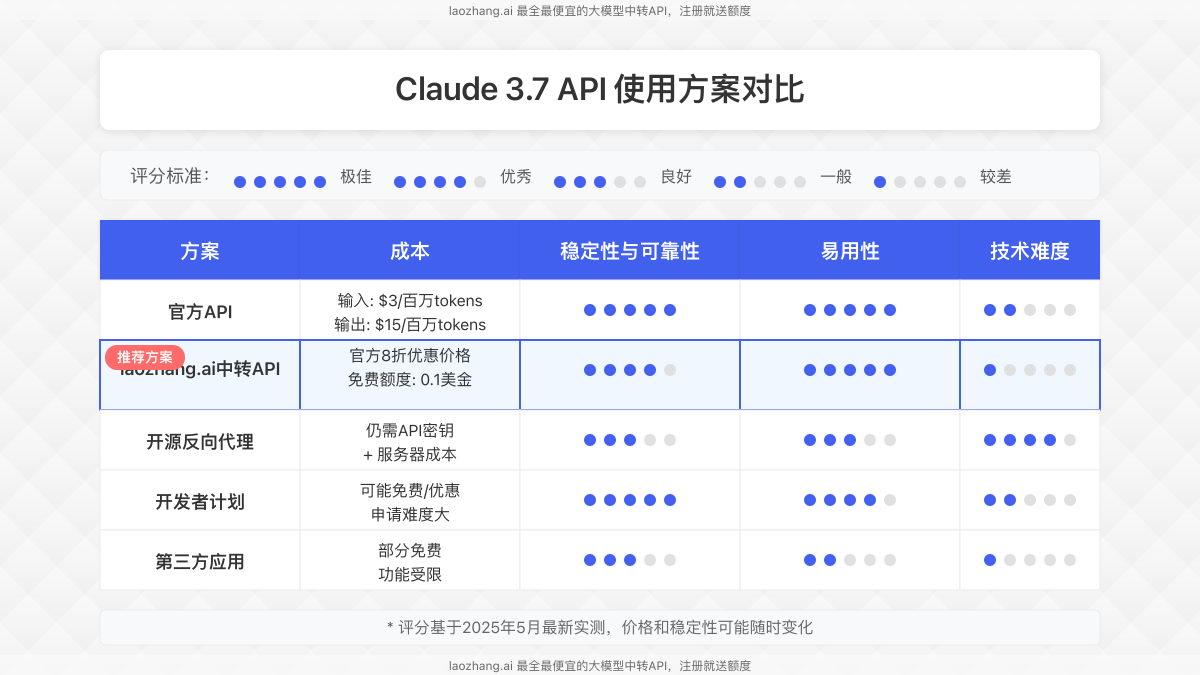
Task: Click 官方API technical difficulty rating dots
Action: pos(1030,310)
